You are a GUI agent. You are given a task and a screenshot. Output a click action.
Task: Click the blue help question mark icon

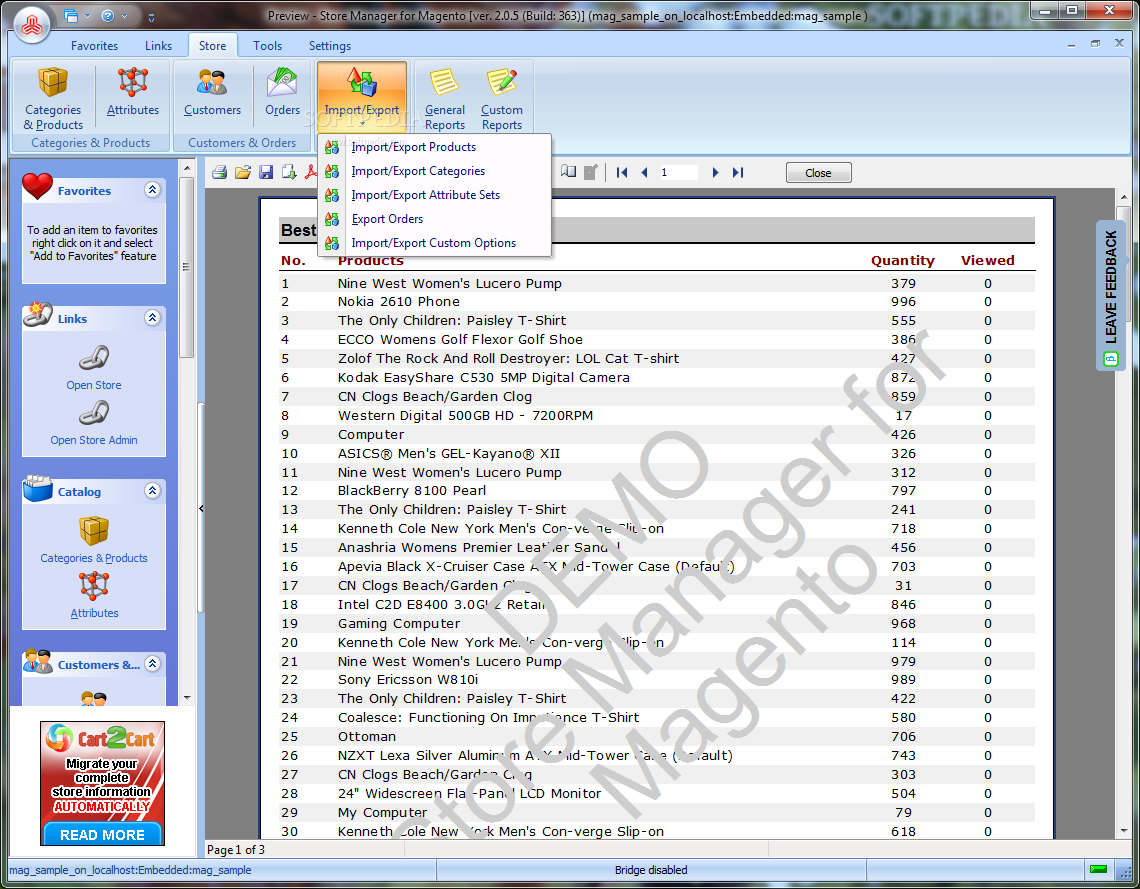(108, 16)
